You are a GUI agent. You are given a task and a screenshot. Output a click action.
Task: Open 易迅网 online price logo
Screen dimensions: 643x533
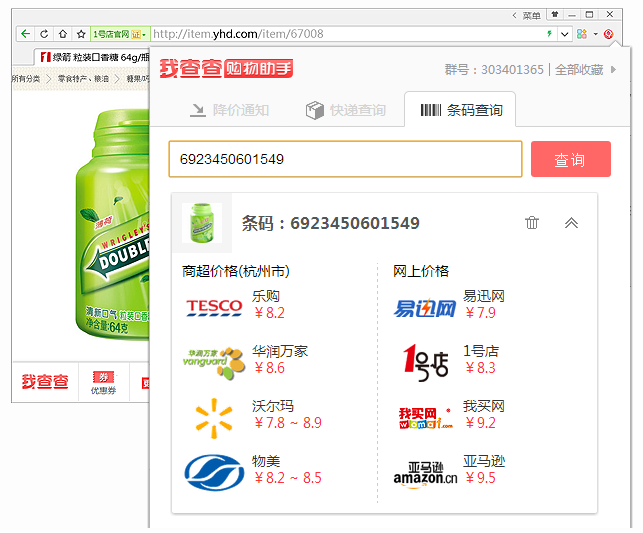tap(425, 307)
